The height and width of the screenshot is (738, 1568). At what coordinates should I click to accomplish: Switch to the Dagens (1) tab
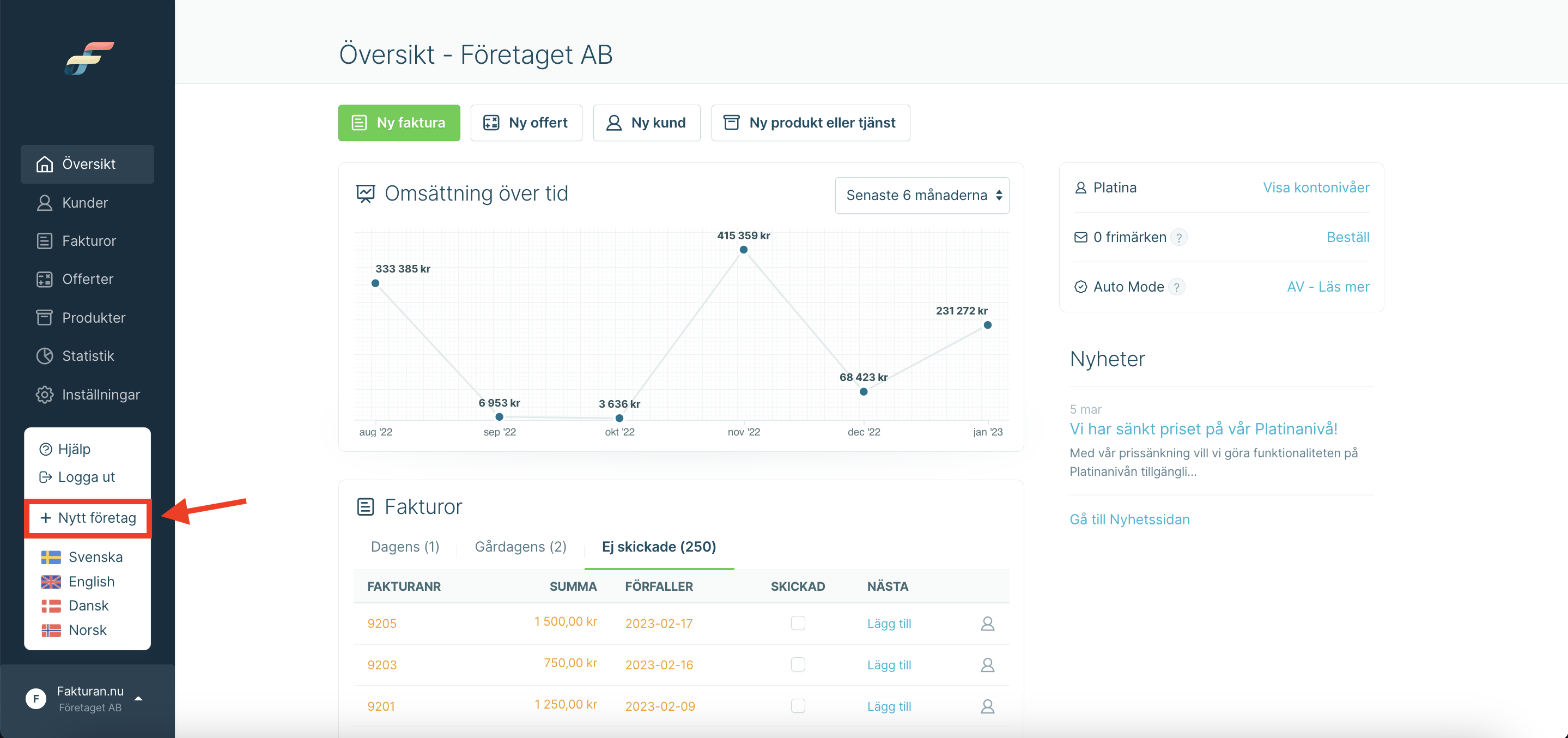click(405, 546)
